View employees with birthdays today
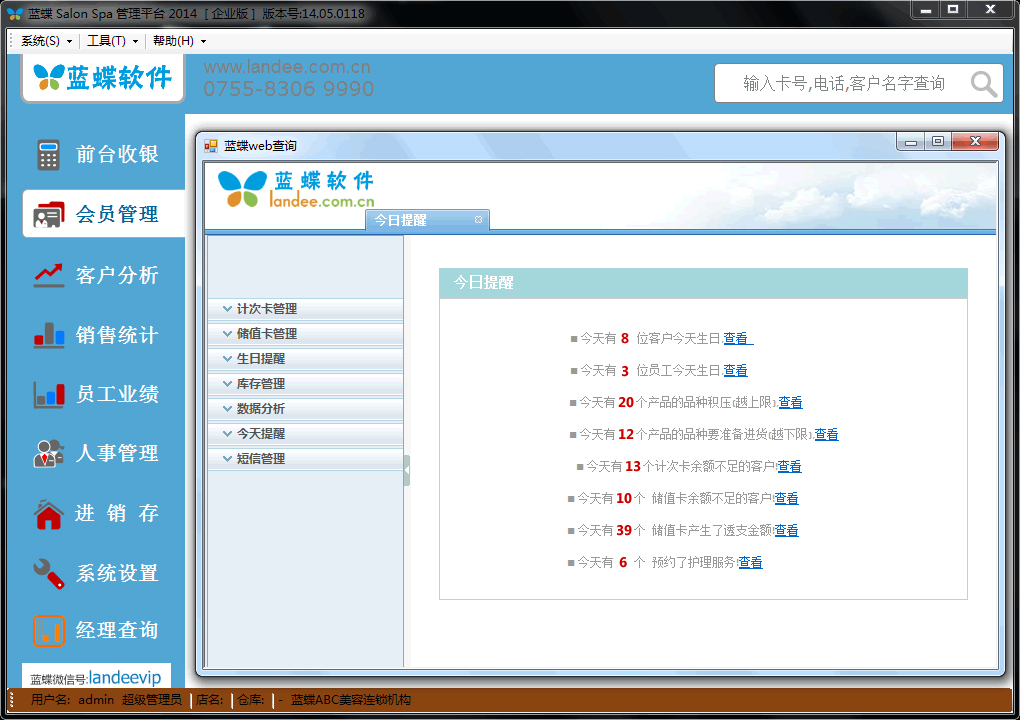1020x720 pixels. pyautogui.click(x=735, y=370)
